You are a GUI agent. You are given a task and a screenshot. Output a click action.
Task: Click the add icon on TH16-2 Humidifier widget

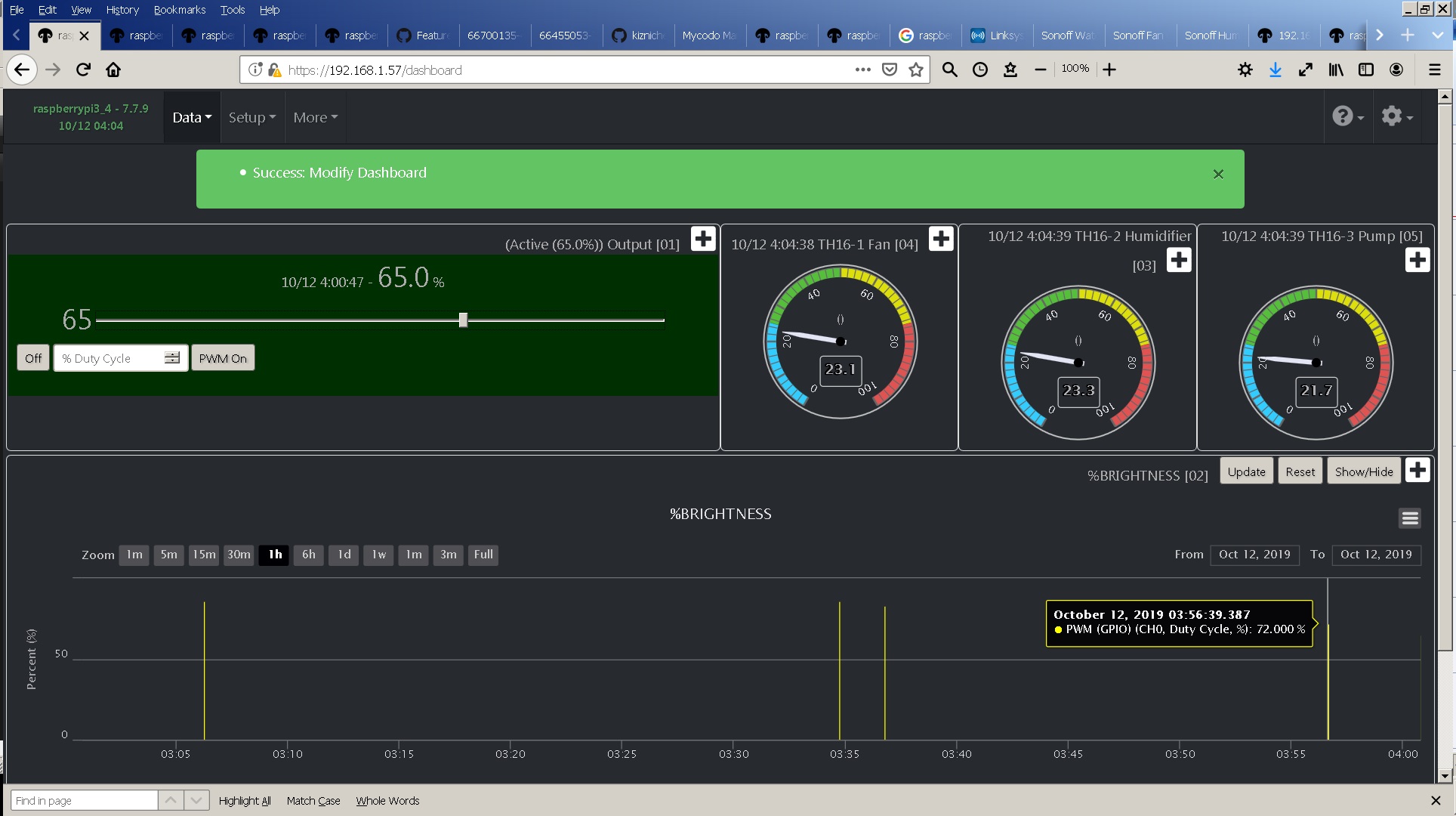(x=1180, y=260)
